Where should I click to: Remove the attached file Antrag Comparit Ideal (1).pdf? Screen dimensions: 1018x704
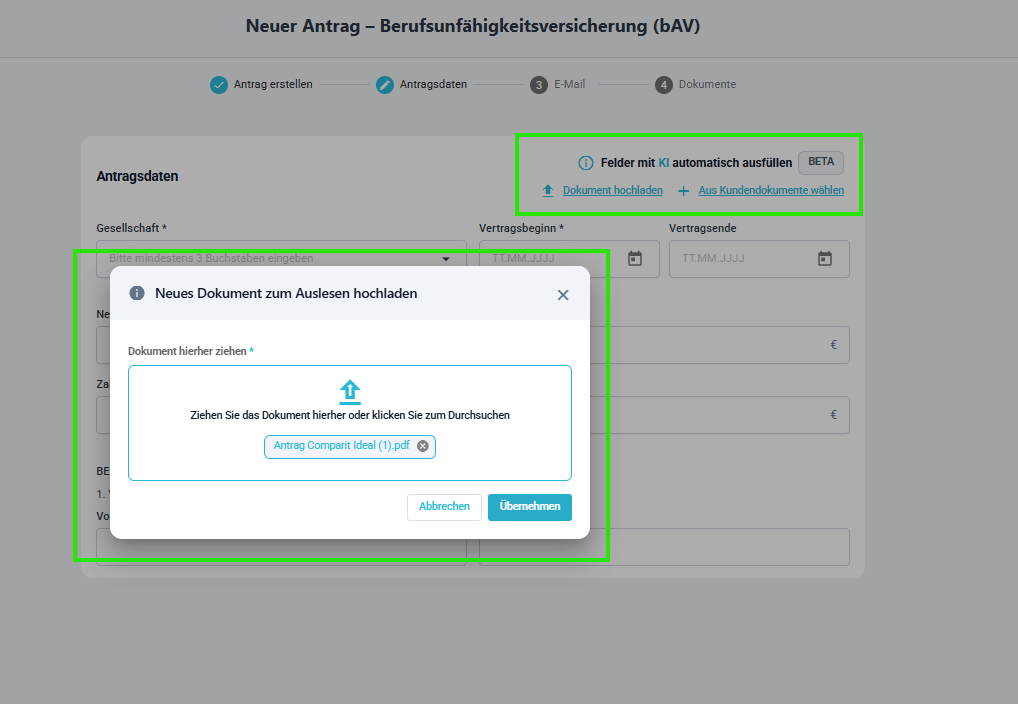423,446
